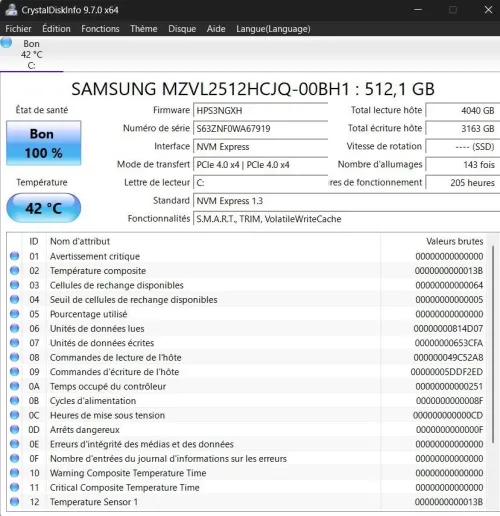Click the Lettre de lecteur field

[x=261, y=183]
